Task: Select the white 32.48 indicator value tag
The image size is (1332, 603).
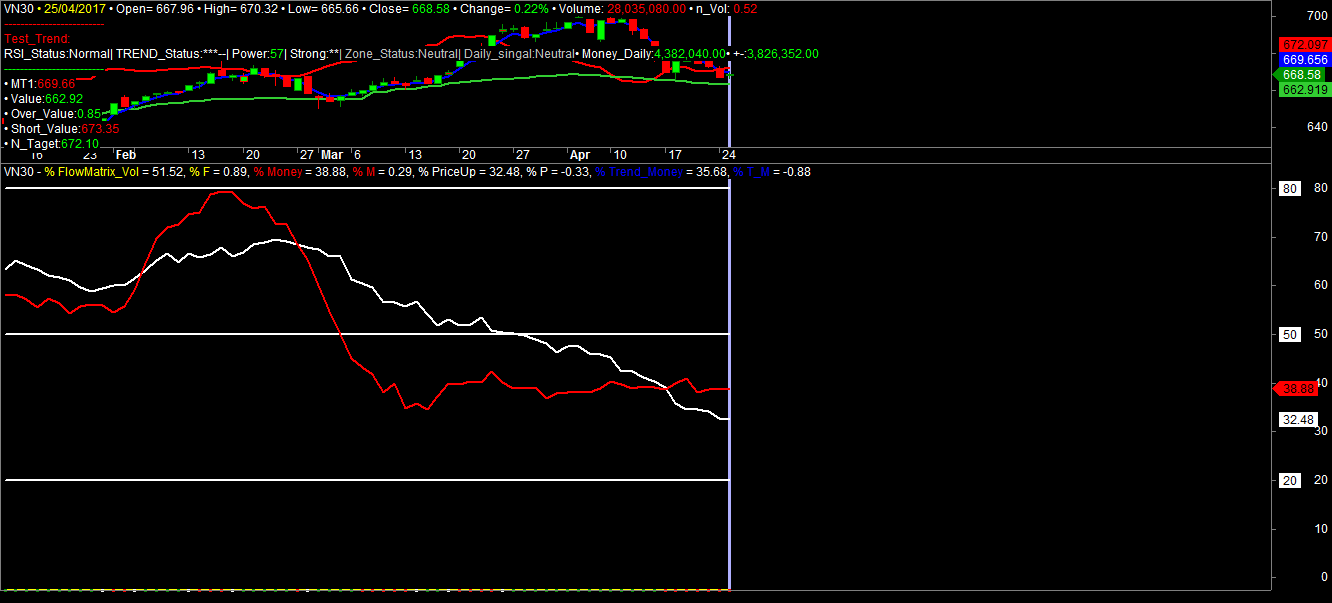Action: pos(1298,420)
